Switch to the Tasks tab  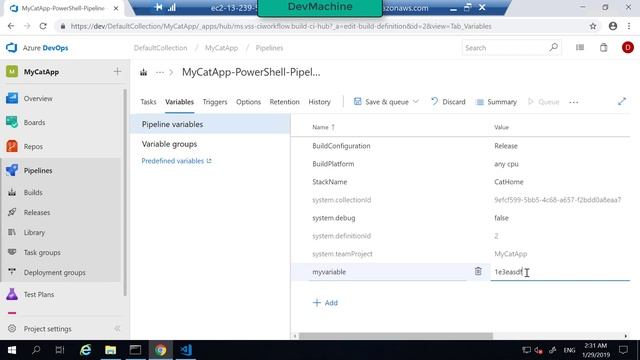[x=148, y=102]
